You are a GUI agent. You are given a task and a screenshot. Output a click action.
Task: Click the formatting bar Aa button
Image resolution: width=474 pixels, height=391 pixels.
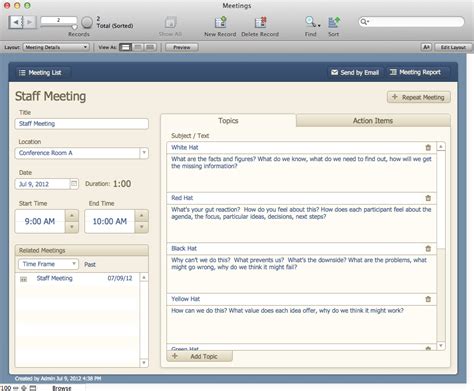[426, 47]
